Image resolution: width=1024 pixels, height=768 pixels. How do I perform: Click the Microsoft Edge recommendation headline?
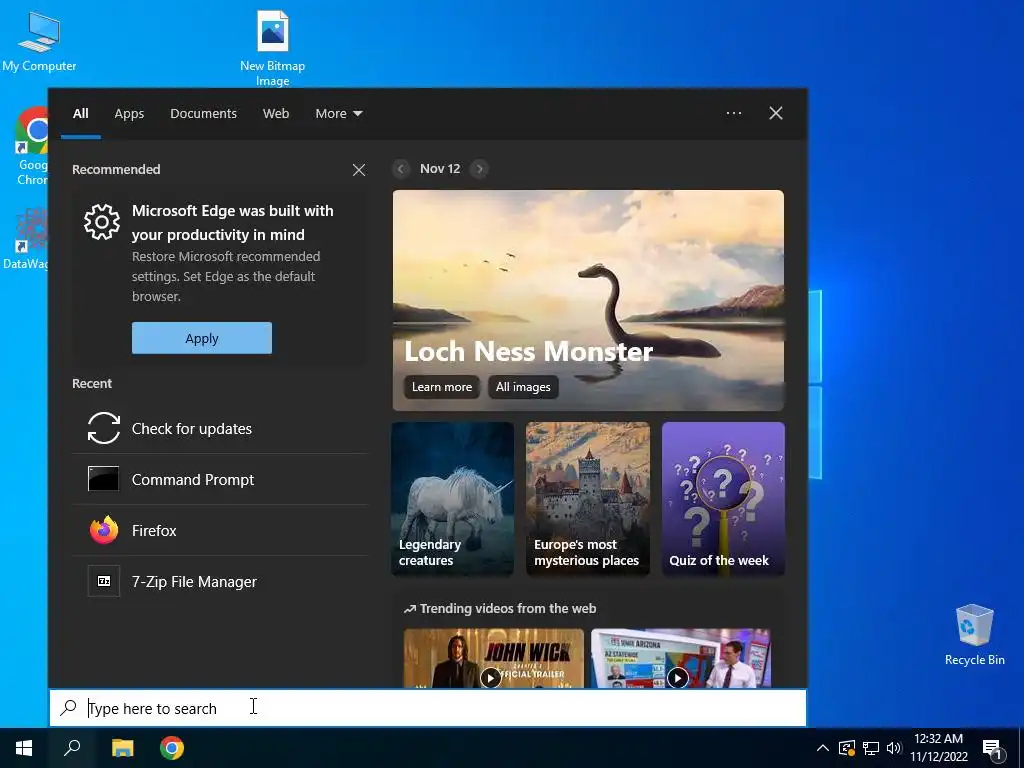[232, 223]
